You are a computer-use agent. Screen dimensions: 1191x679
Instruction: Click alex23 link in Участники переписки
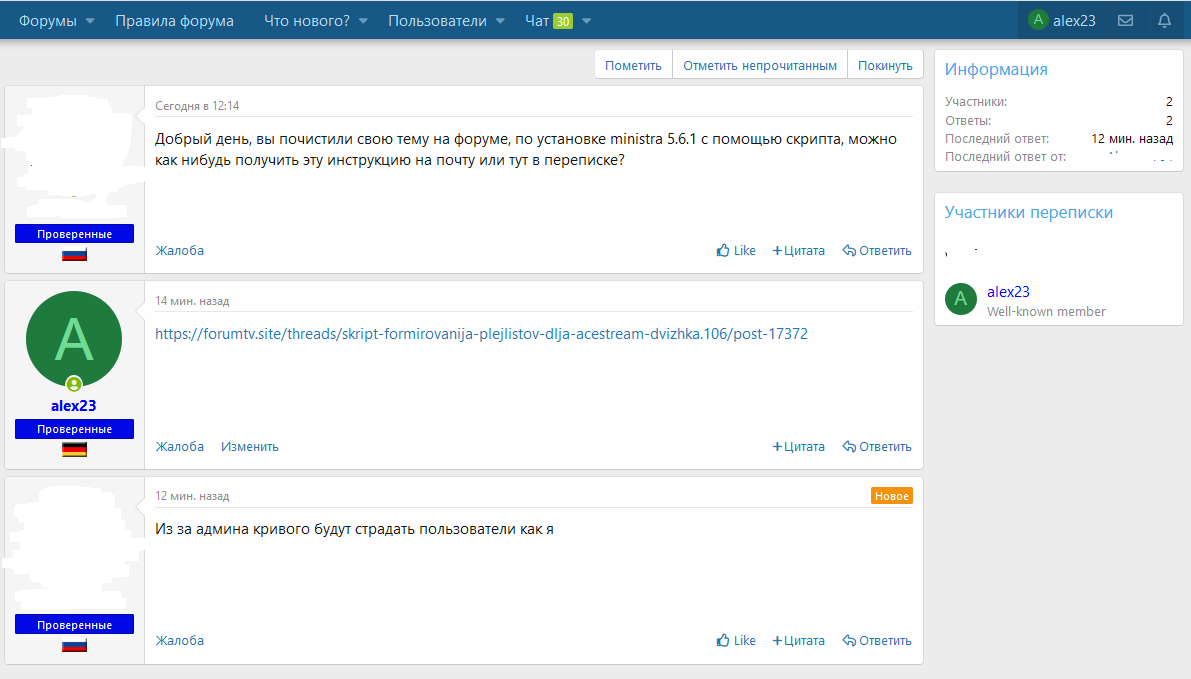(x=1008, y=292)
